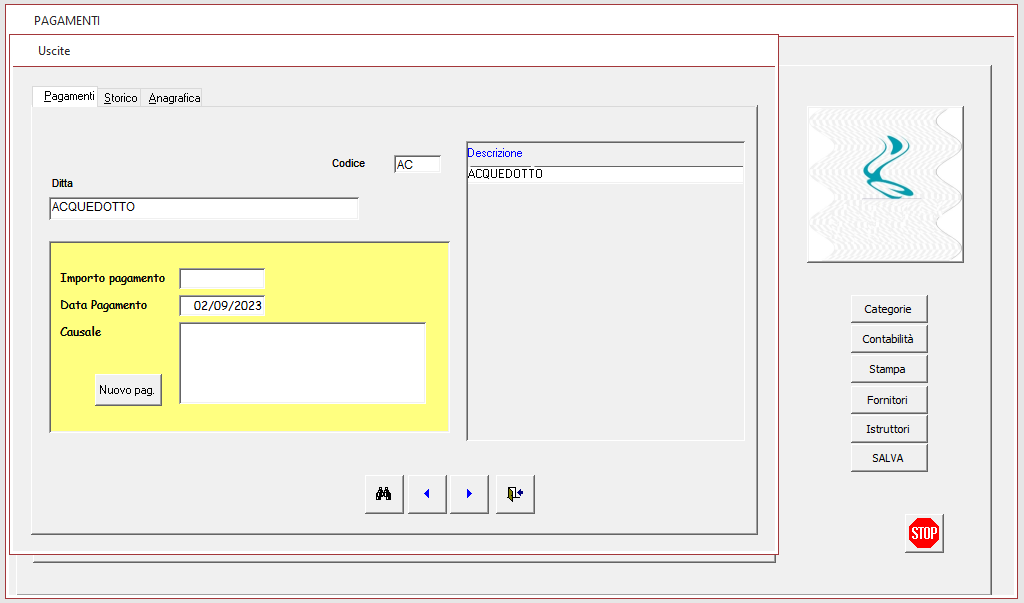Screen dimensions: 1024x603
Task: Go to next record with right arrow
Action: click(x=469, y=494)
